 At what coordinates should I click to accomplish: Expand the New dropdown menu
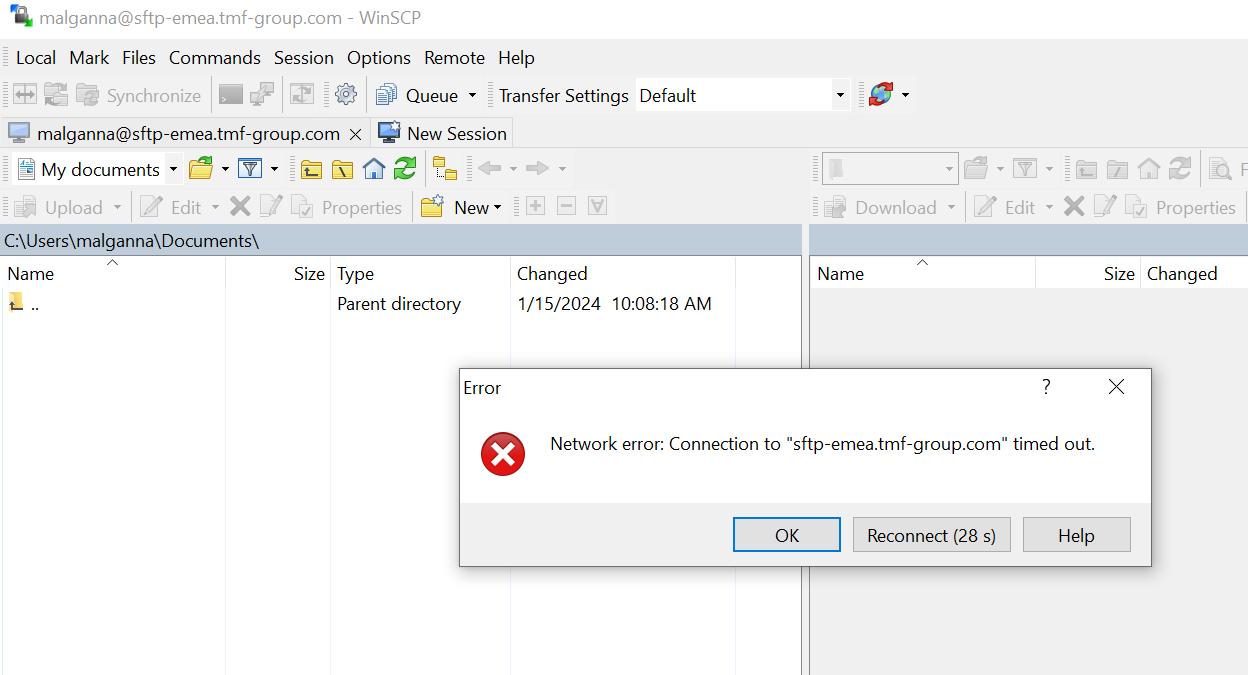tap(497, 208)
